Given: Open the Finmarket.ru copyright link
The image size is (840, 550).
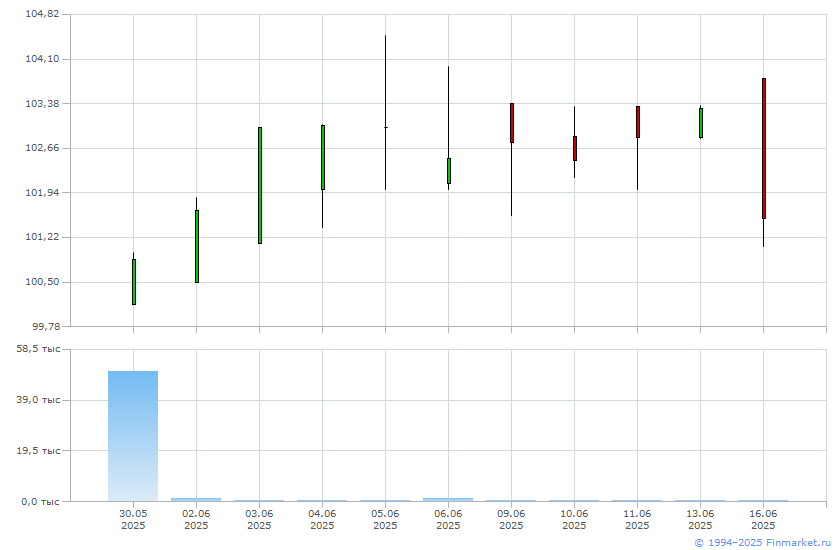Looking at the screenshot, I should [x=762, y=543].
